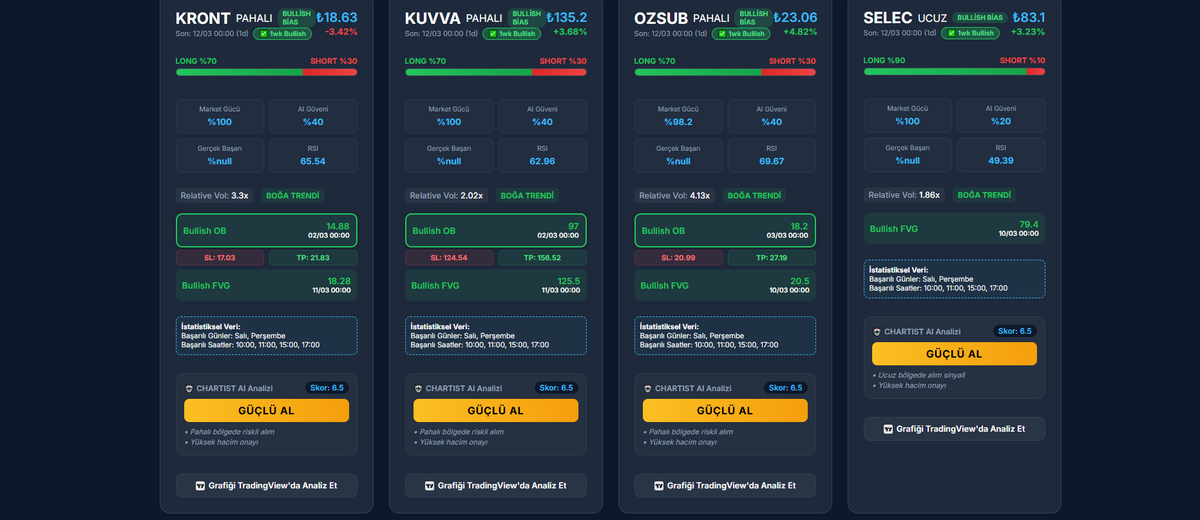
Task: Click the SELEC LONG %90 ratio bar
Action: click(954, 72)
